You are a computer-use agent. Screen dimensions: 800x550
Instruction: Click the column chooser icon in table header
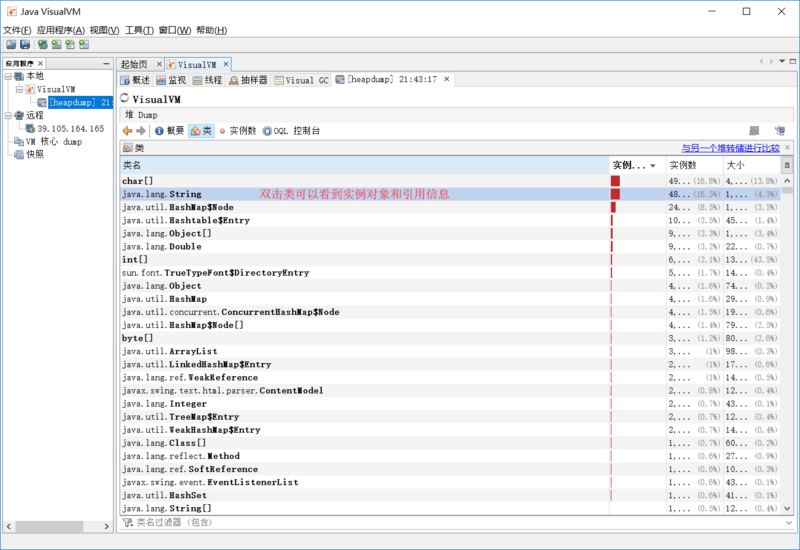pos(787,165)
